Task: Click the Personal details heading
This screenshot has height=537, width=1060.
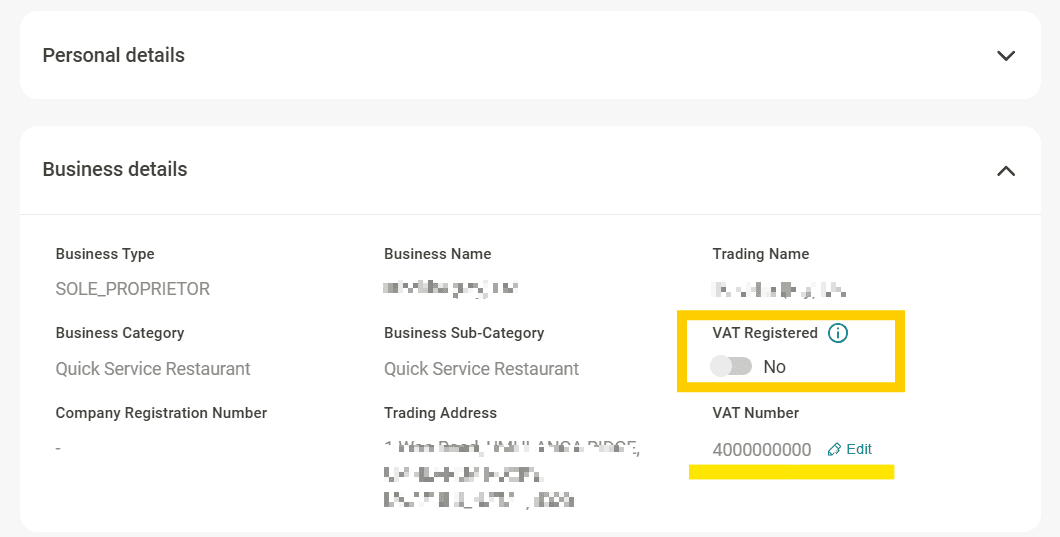Action: (114, 56)
